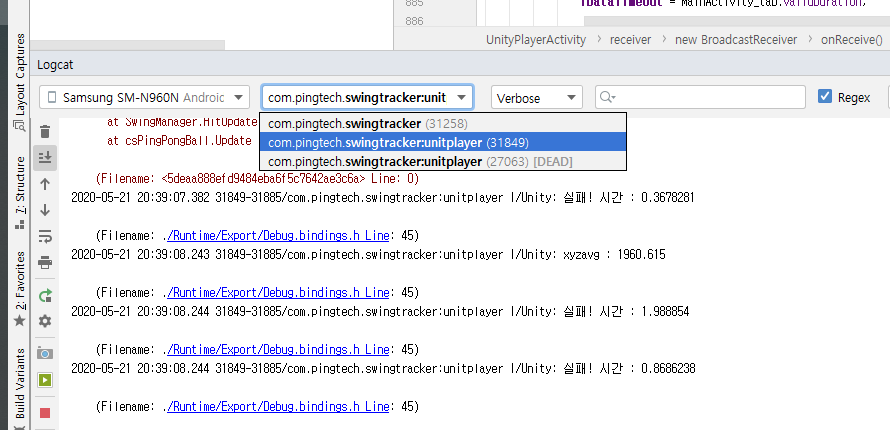Click the log line ending 1.988854

(380, 311)
